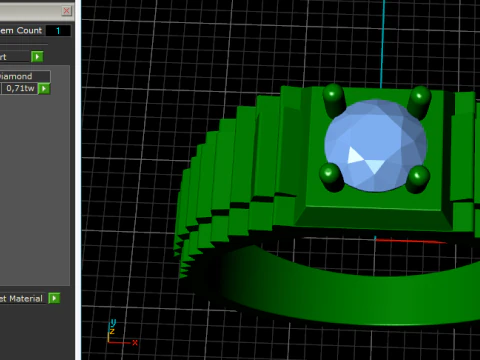Click the Set Material label
The image size is (480, 360).
pyautogui.click(x=21, y=298)
